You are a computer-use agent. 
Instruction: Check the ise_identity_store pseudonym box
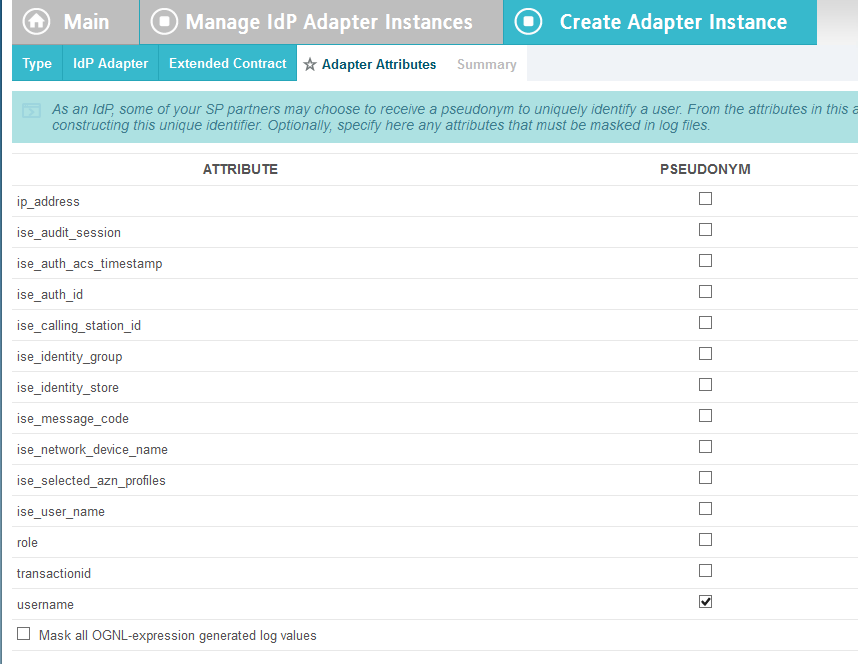[705, 385]
